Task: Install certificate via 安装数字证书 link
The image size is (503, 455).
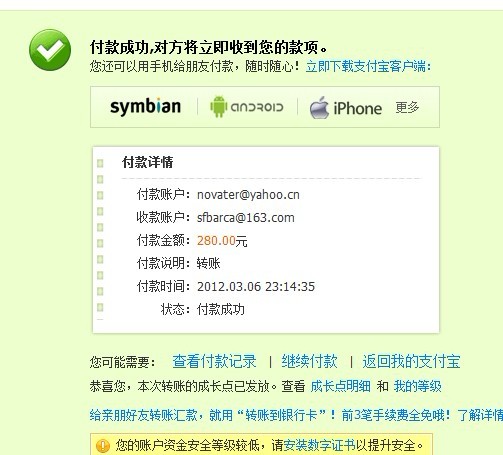Action: (x=319, y=445)
